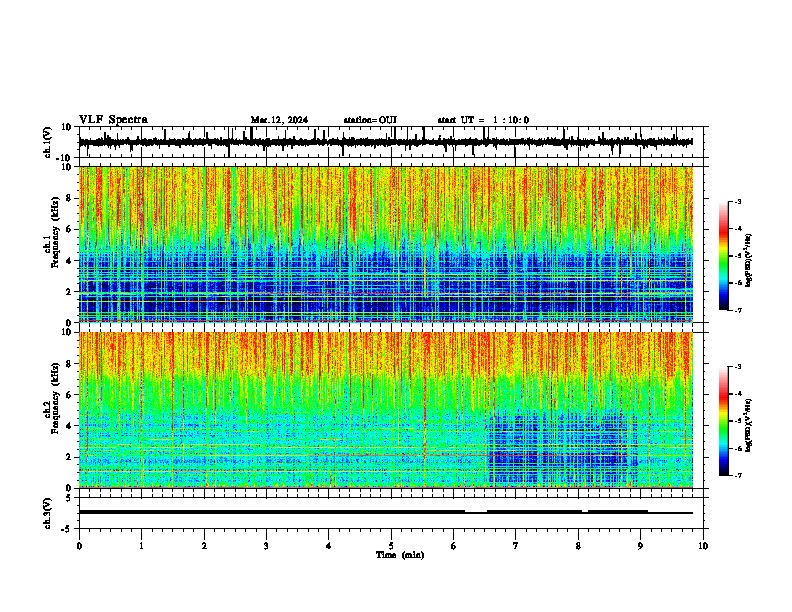Click the ch.2 color bar log PSD label
Image resolution: width=792 pixels, height=612 pixels.
(749, 425)
